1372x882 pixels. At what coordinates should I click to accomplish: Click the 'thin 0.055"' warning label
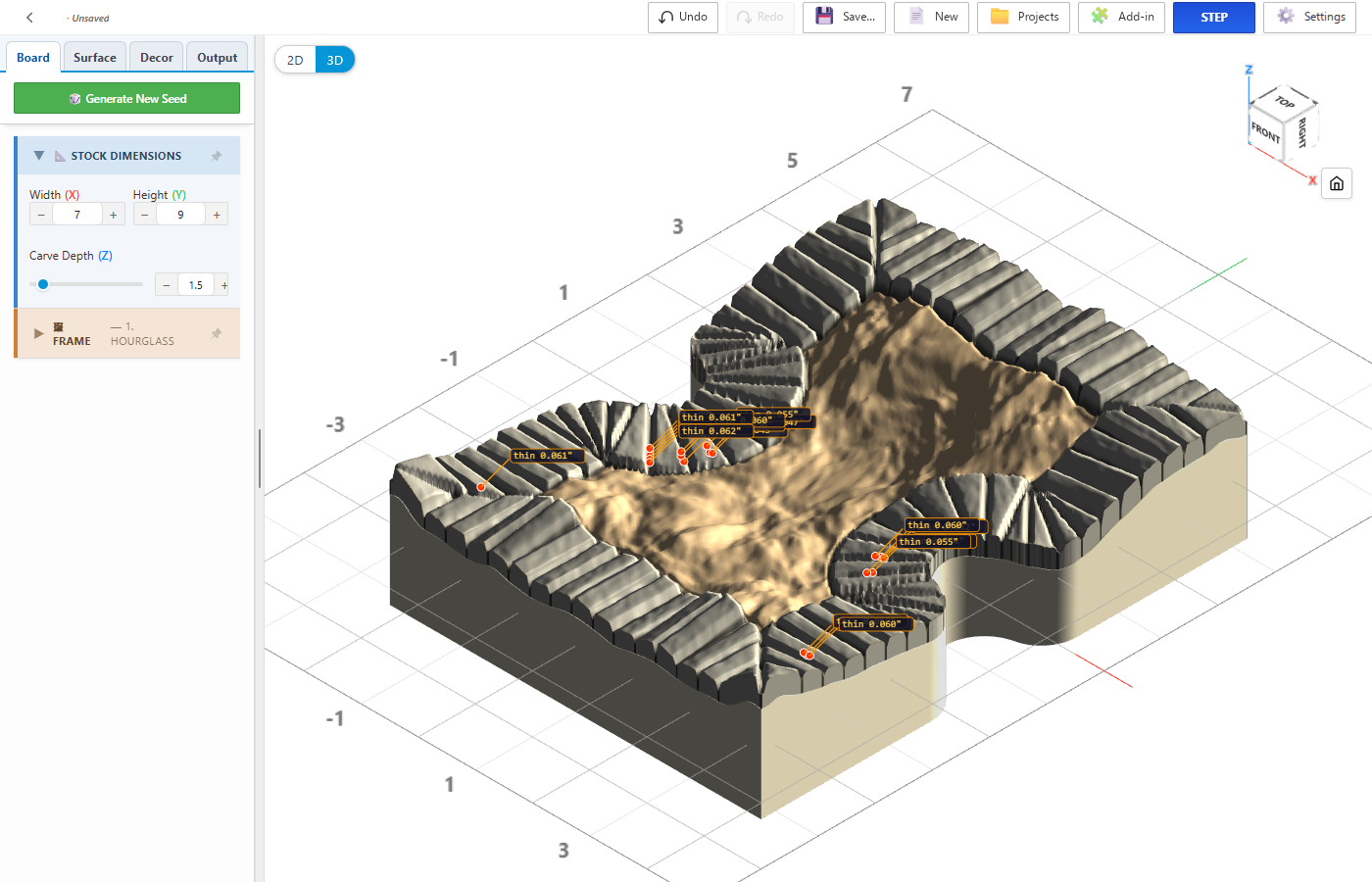[x=934, y=541]
